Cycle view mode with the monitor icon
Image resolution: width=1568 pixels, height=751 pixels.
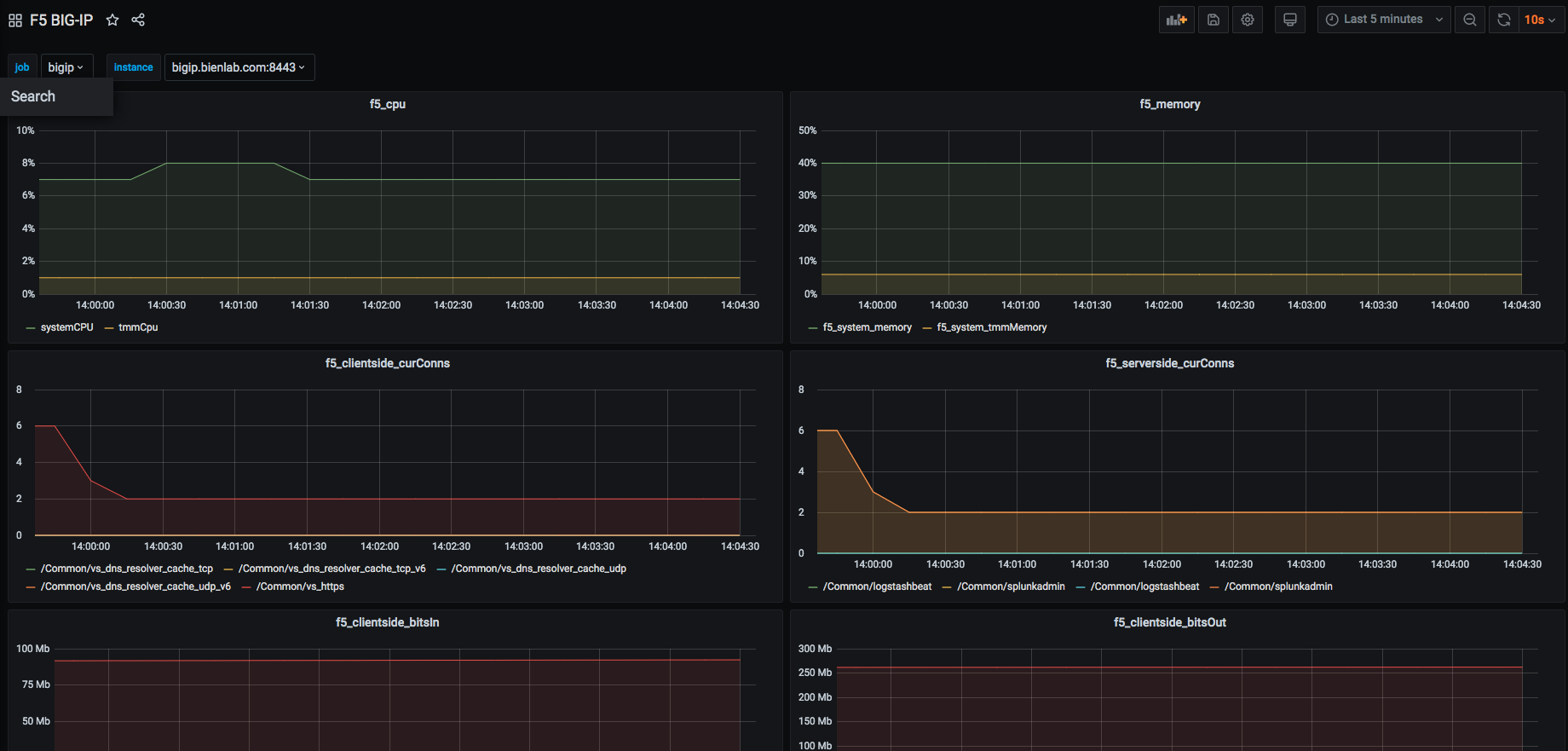coord(1290,20)
